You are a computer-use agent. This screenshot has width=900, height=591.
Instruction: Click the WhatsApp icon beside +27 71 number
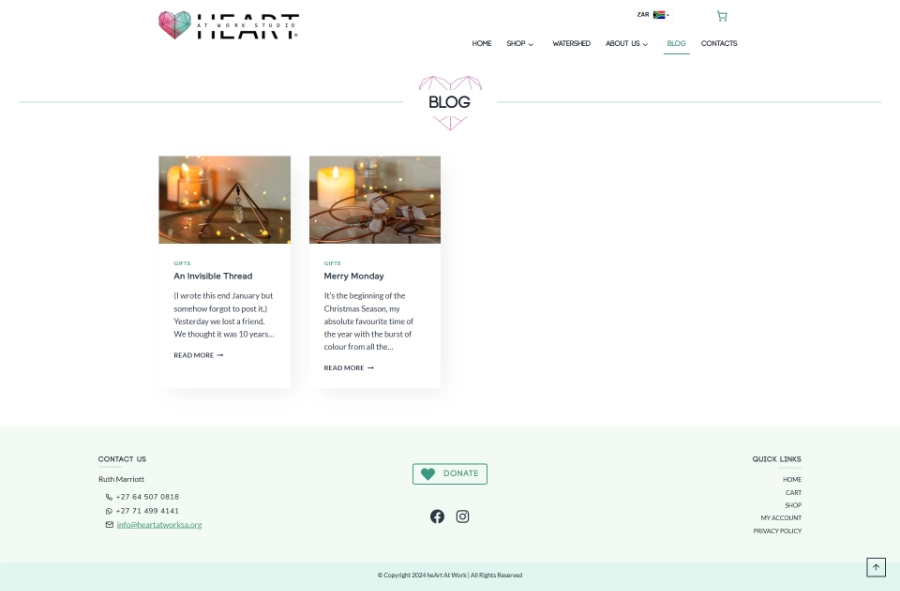click(x=109, y=511)
